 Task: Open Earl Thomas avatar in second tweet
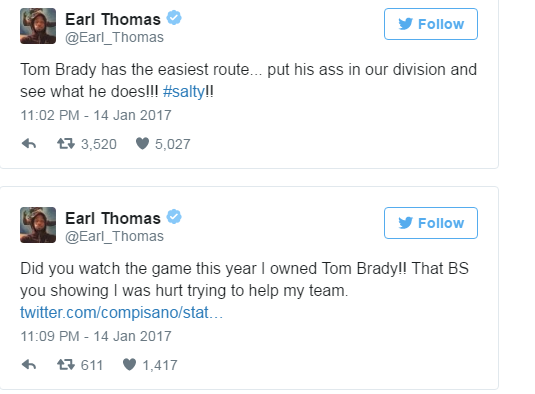tap(38, 225)
